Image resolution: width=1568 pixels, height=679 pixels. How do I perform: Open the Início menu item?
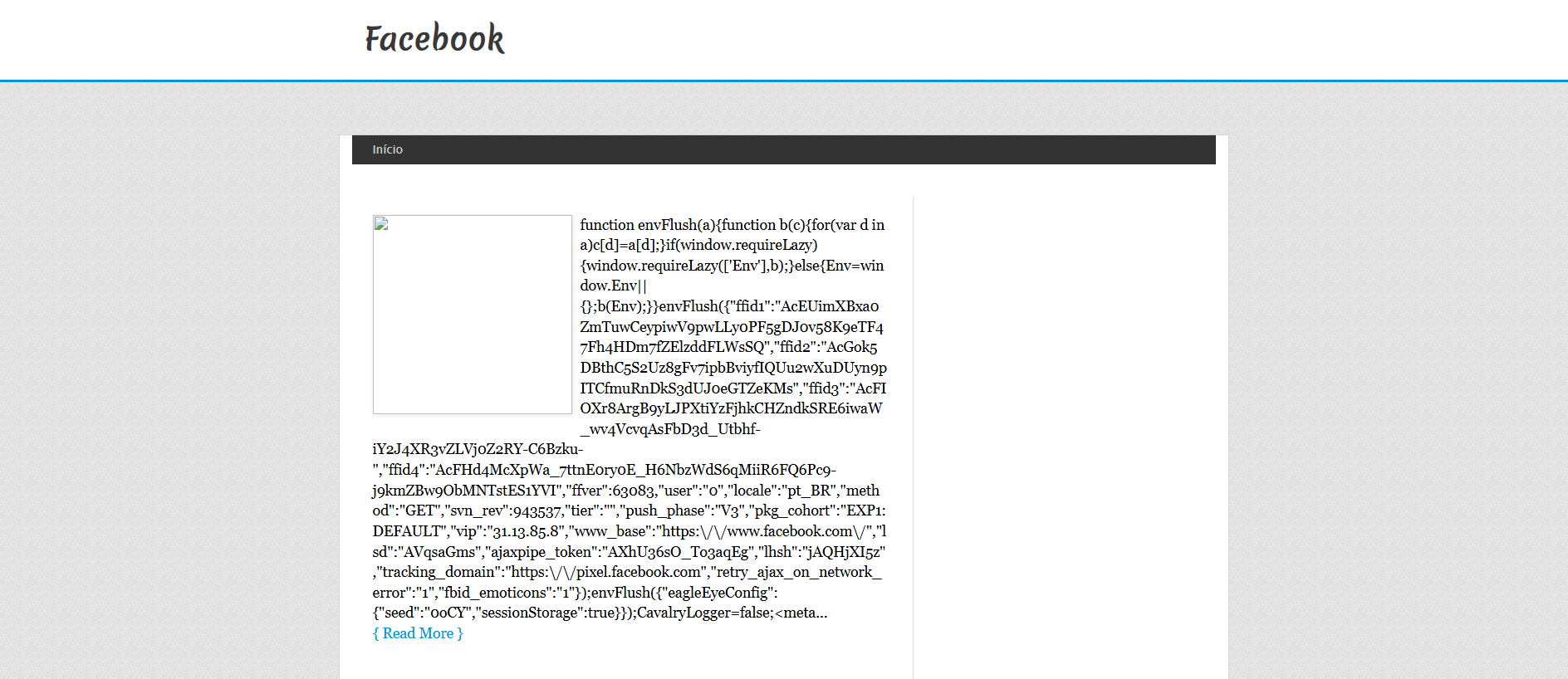point(387,149)
